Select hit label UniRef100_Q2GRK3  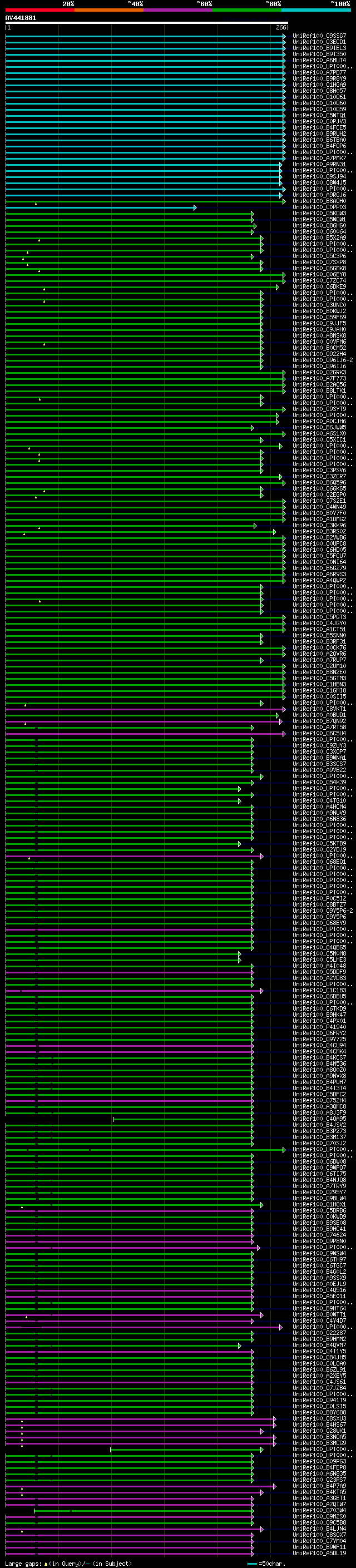319,373
